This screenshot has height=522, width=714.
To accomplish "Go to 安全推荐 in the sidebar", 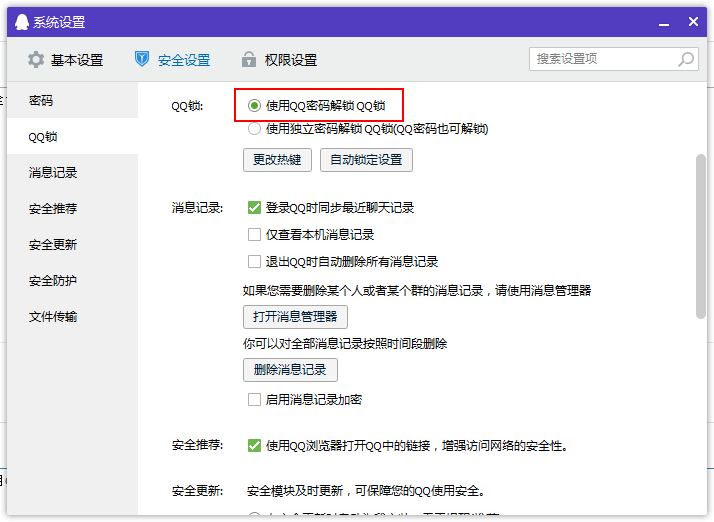I will pyautogui.click(x=72, y=209).
